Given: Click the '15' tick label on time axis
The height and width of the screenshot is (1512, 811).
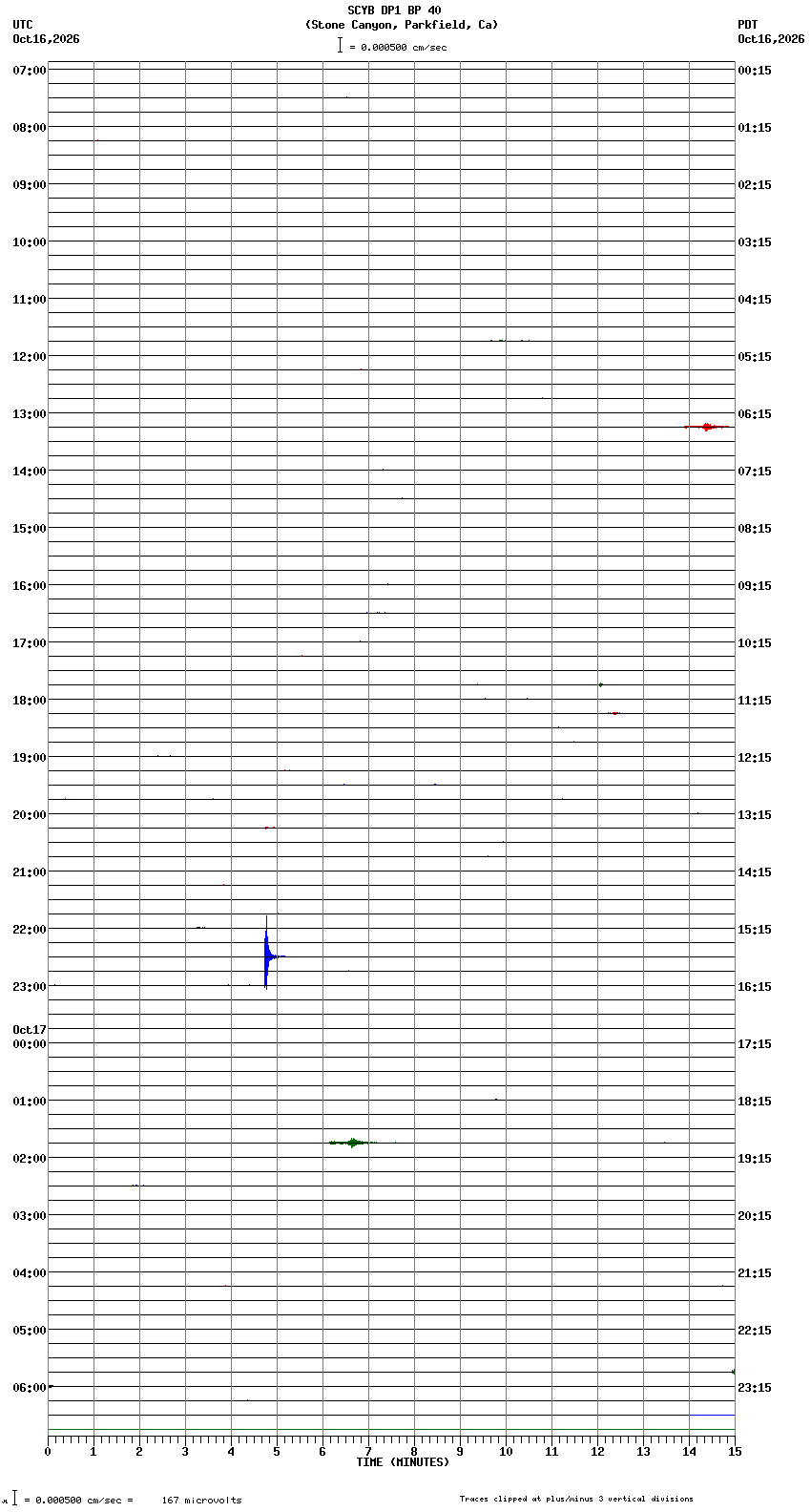Looking at the screenshot, I should tap(734, 1452).
